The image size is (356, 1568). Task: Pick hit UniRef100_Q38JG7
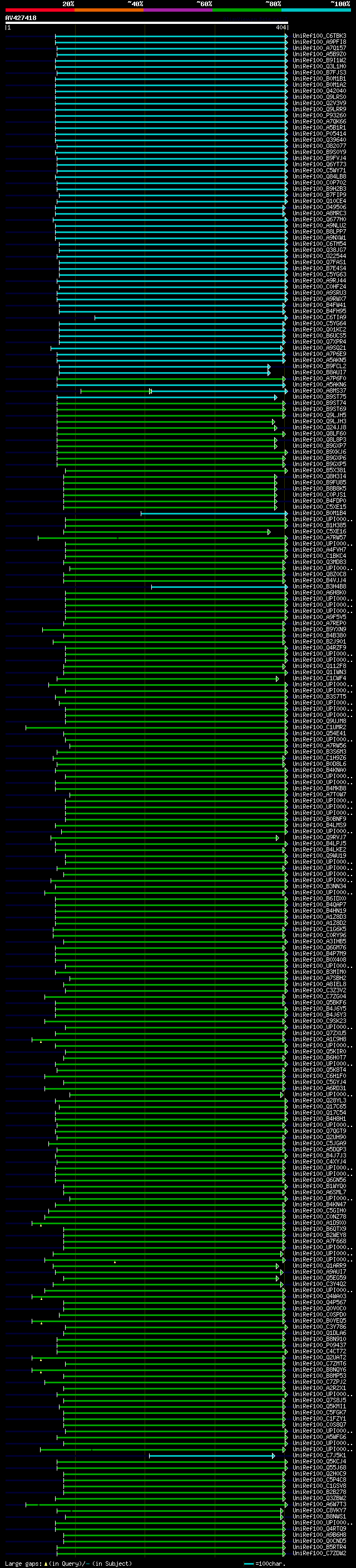pos(319,250)
